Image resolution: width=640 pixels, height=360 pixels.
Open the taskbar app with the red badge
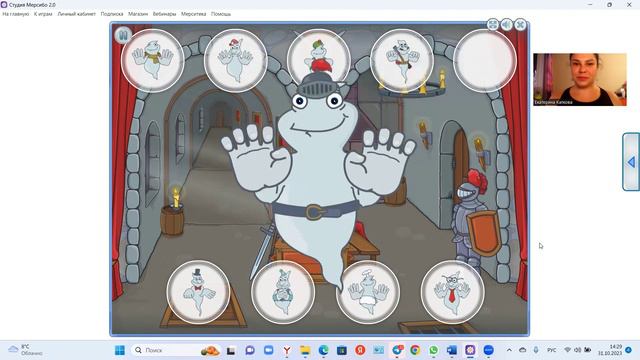click(x=397, y=350)
